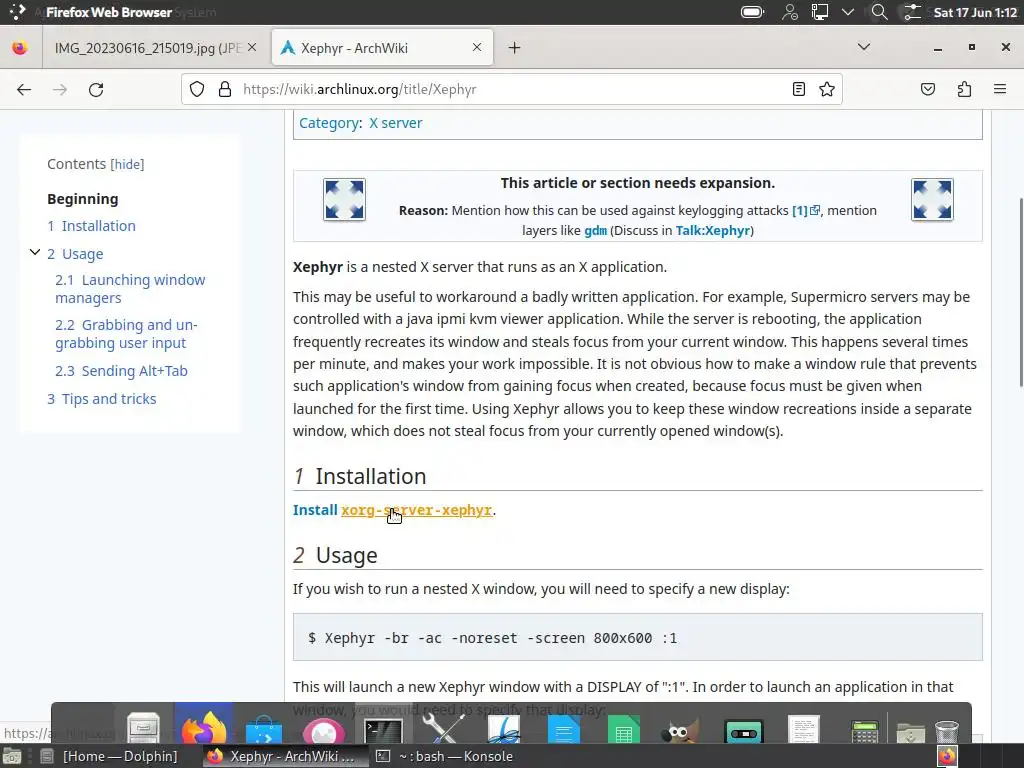The height and width of the screenshot is (768, 1024).
Task: Open the clock Sat 17 Jun 1:12
Action: point(975,12)
